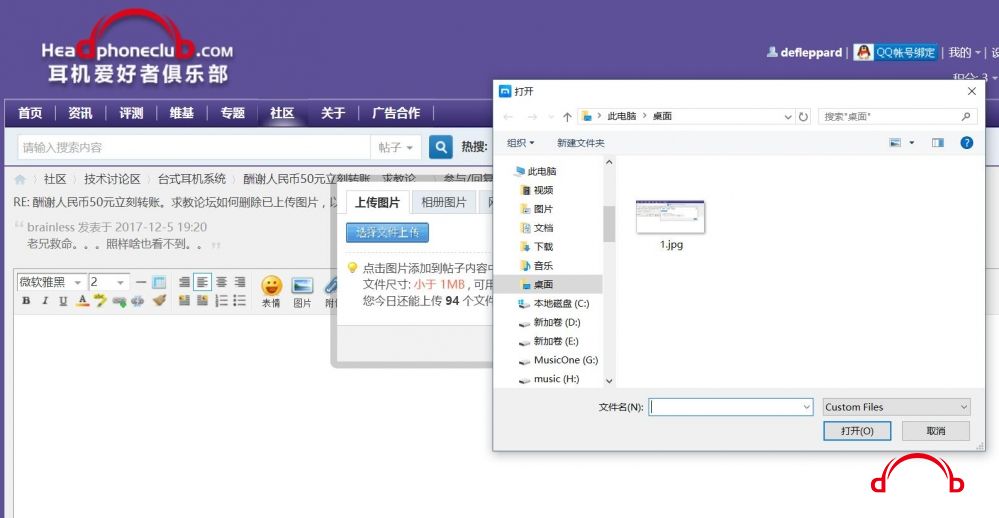This screenshot has width=999, height=518.
Task: Insert an ordered numbered list
Action: [x=221, y=300]
